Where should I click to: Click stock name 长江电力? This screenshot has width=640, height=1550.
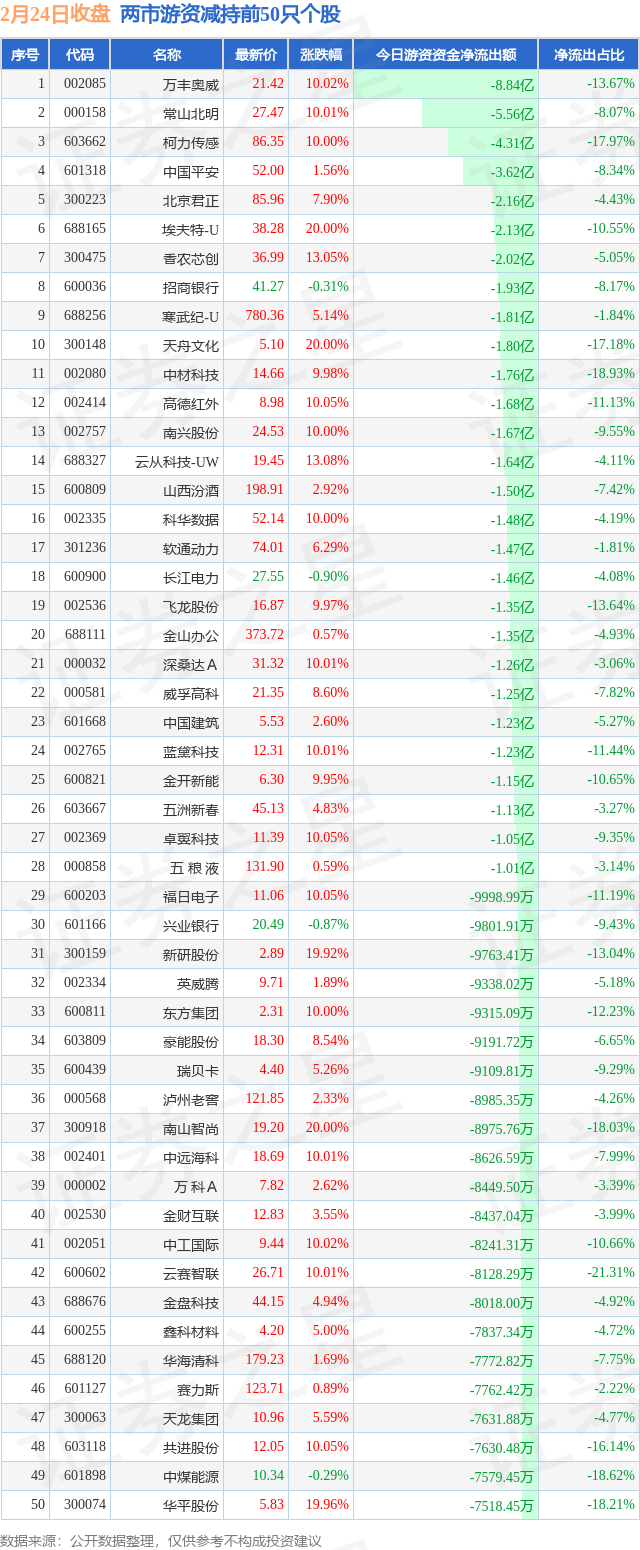coord(191,577)
